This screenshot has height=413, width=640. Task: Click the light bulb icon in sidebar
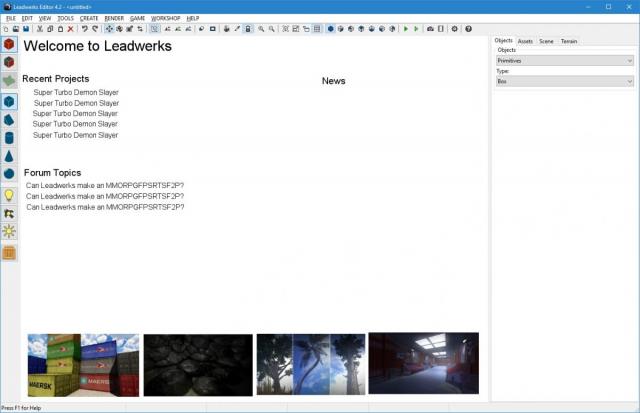(x=9, y=195)
